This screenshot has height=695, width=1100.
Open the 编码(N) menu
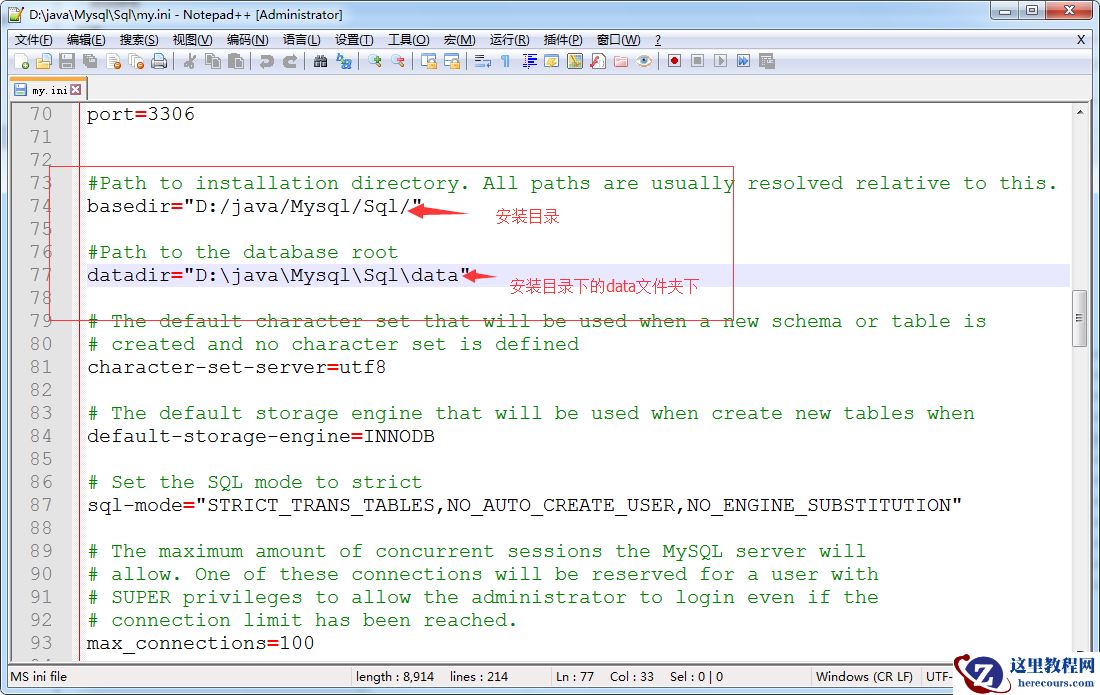point(247,40)
